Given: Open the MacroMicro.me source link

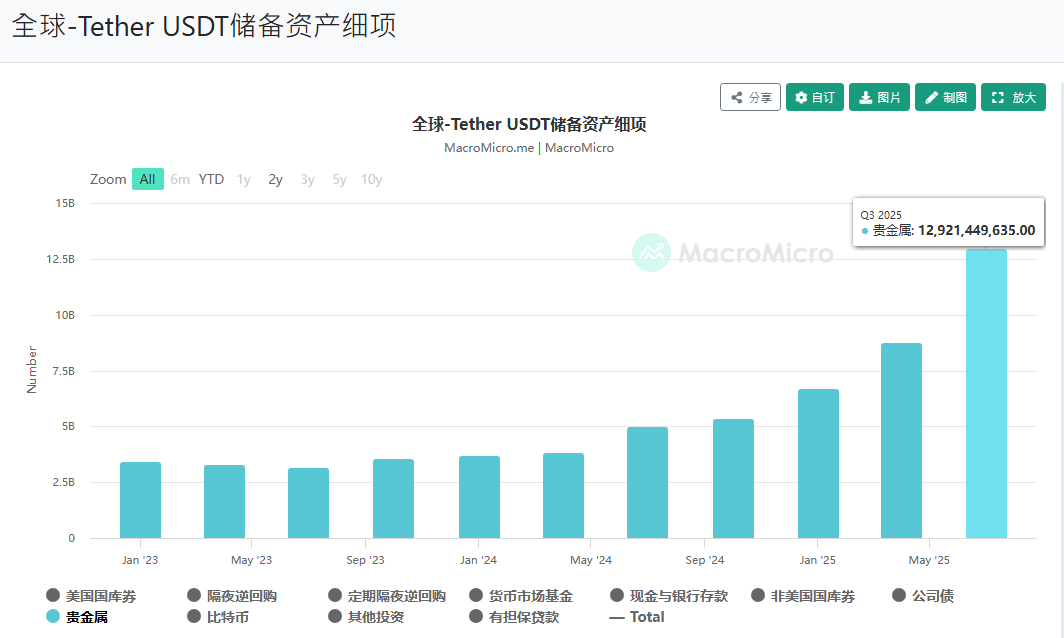Looking at the screenshot, I should tap(489, 148).
